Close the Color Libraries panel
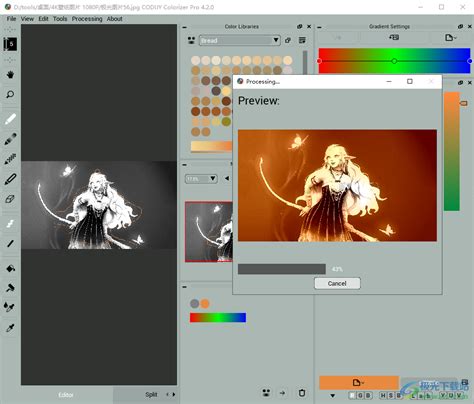The height and width of the screenshot is (404, 474). [x=309, y=26]
